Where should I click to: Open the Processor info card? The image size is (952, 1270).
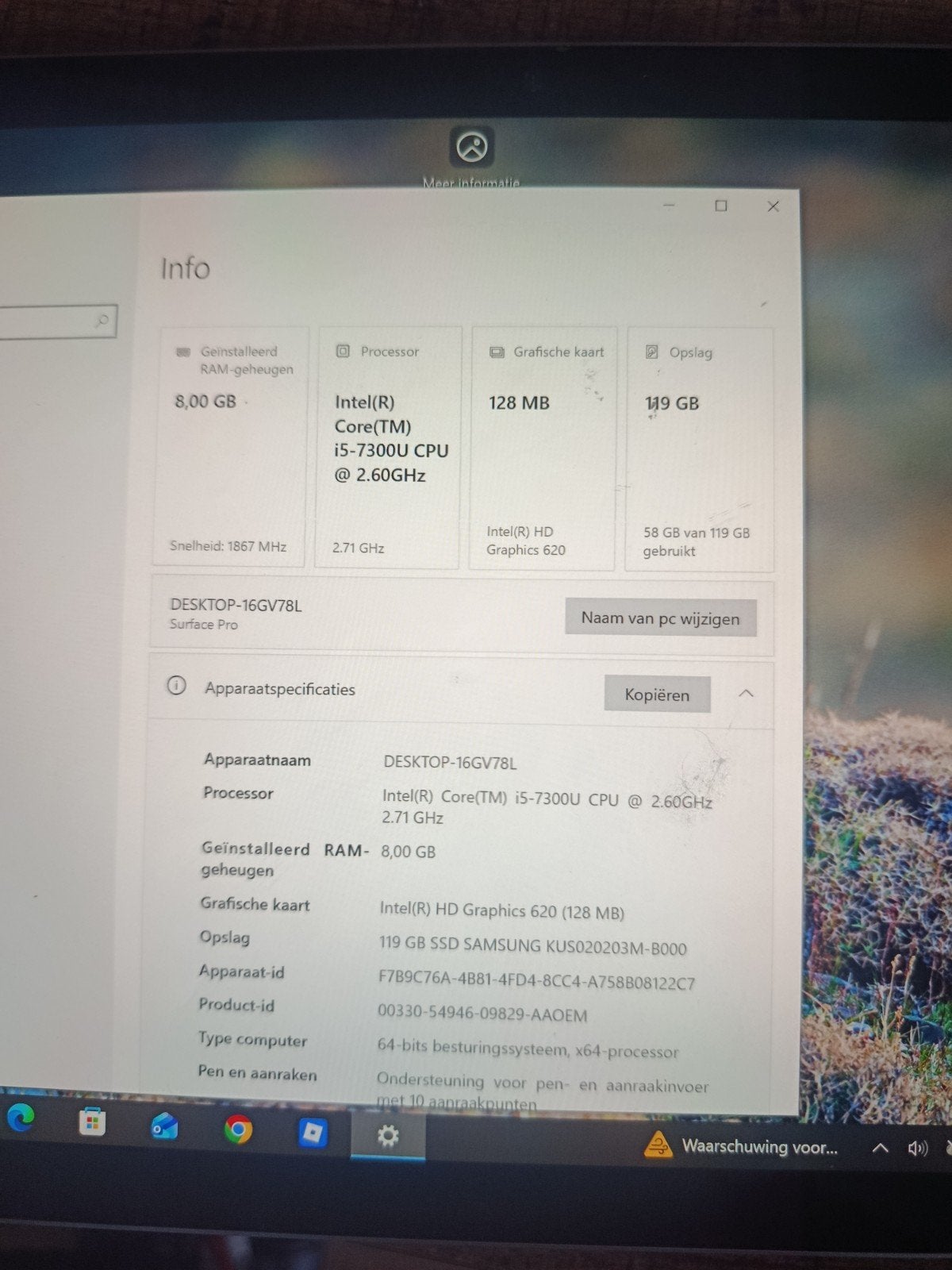388,448
